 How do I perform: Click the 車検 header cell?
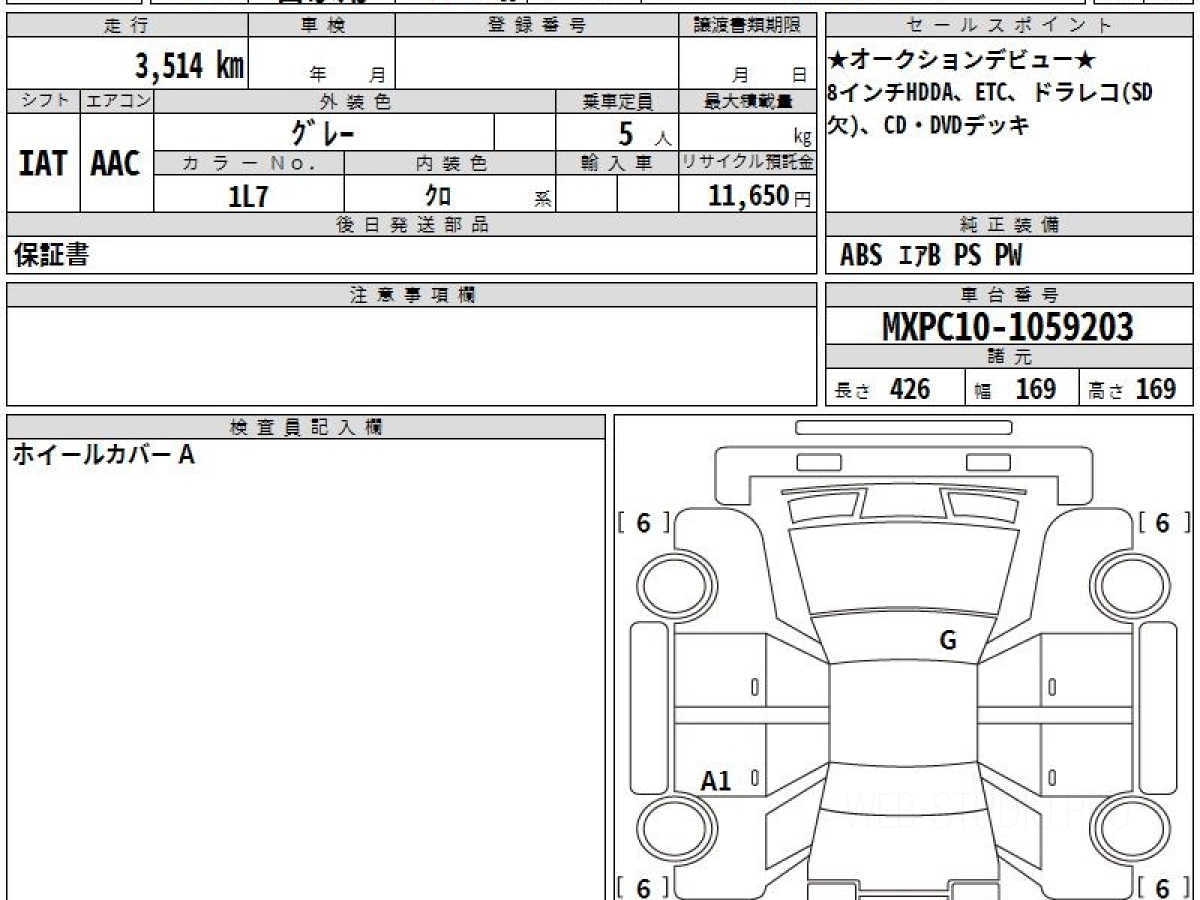click(x=322, y=26)
